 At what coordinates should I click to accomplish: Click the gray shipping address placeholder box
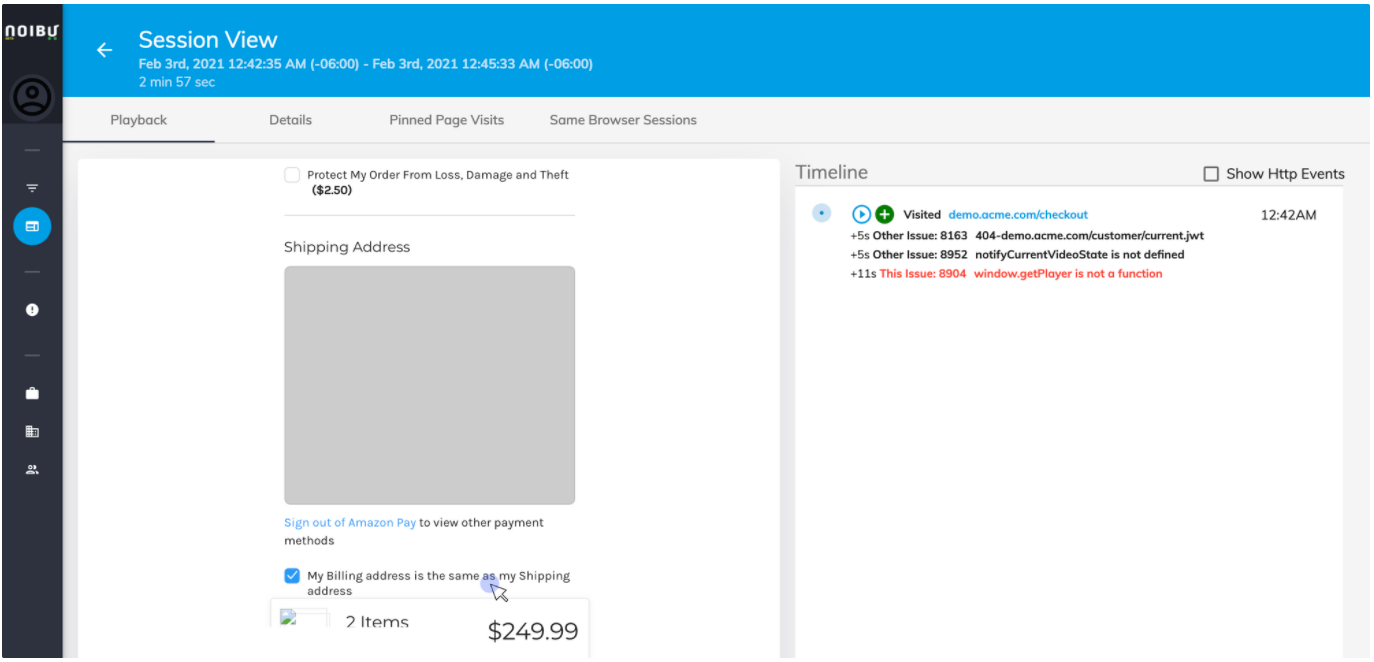pyautogui.click(x=429, y=385)
